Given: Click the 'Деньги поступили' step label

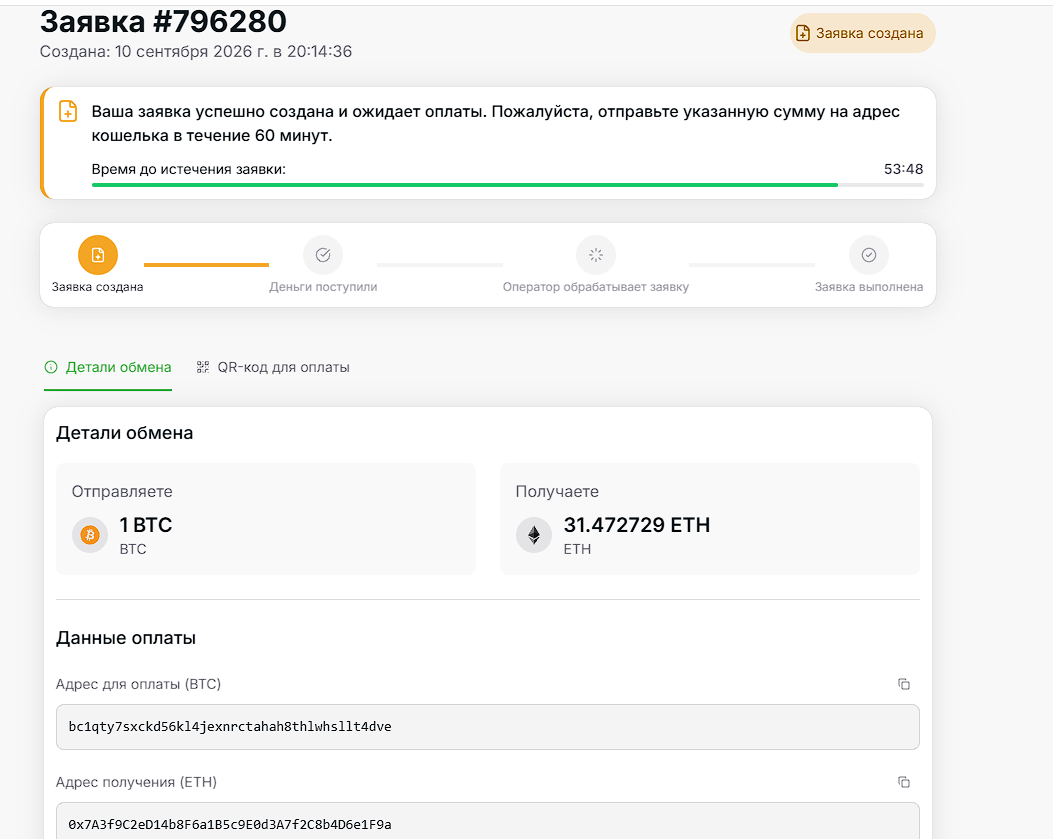Looking at the screenshot, I should (x=323, y=287).
